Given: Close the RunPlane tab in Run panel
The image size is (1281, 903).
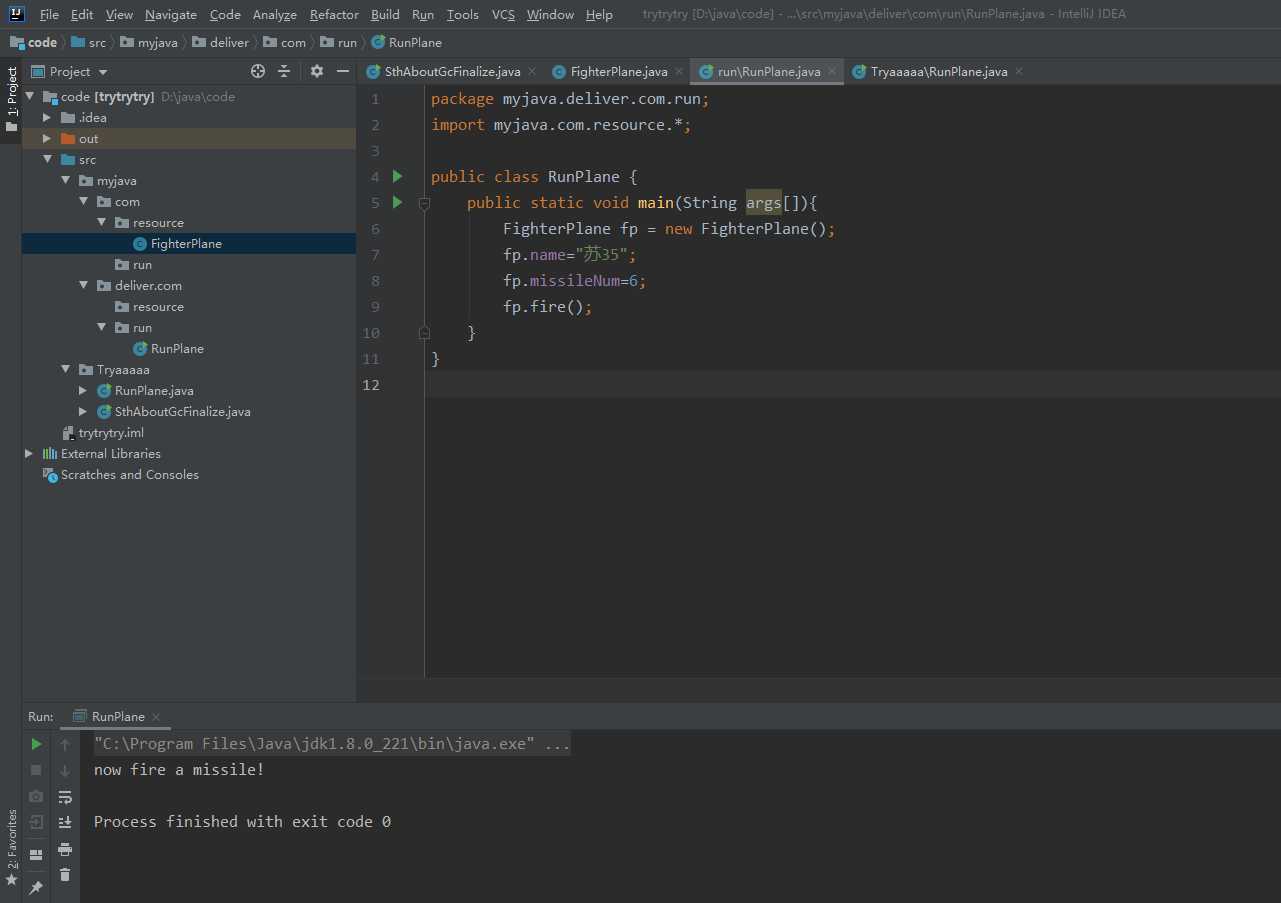Looking at the screenshot, I should pos(156,717).
